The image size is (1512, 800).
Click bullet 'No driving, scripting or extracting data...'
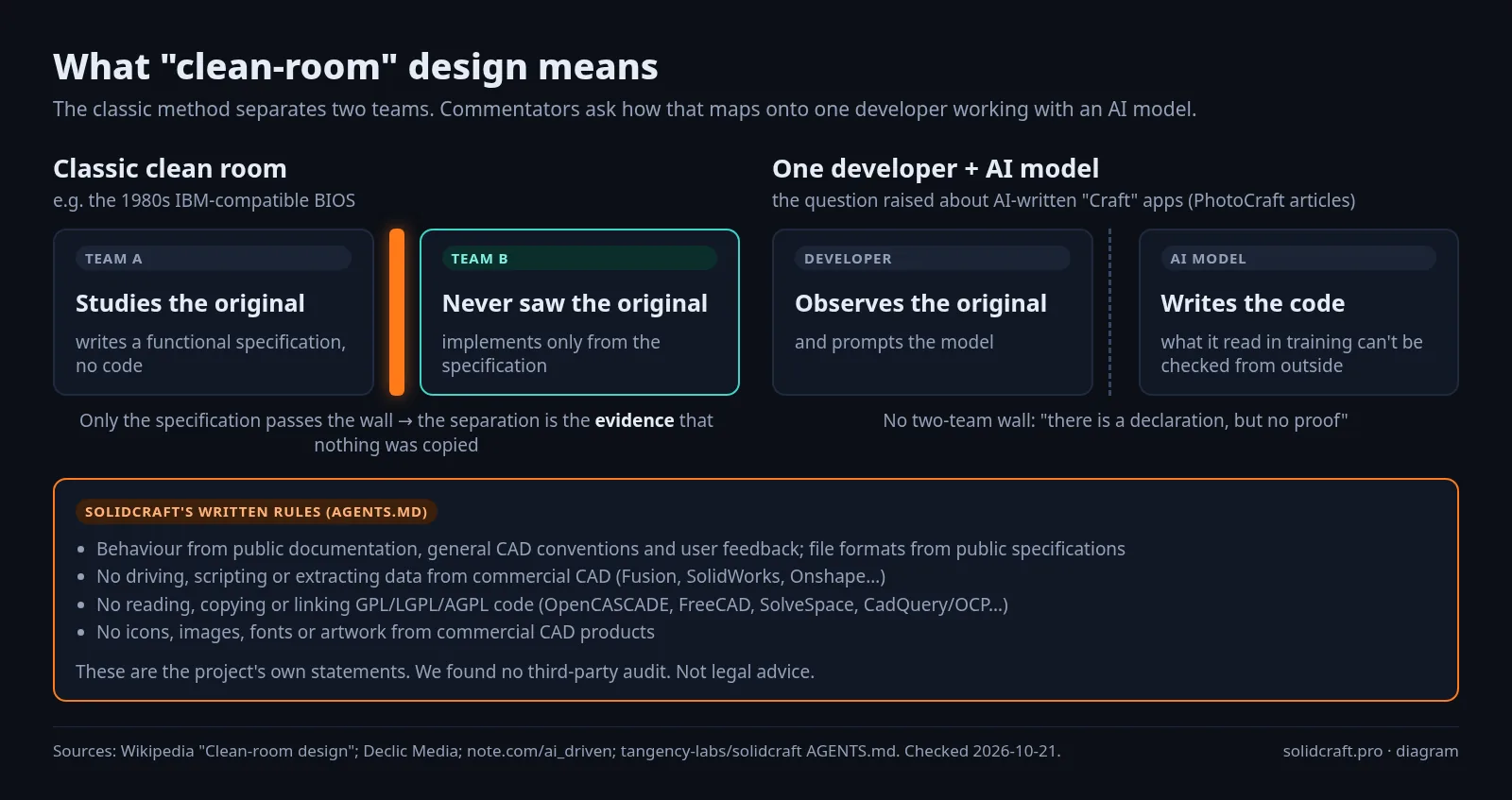click(x=490, y=576)
